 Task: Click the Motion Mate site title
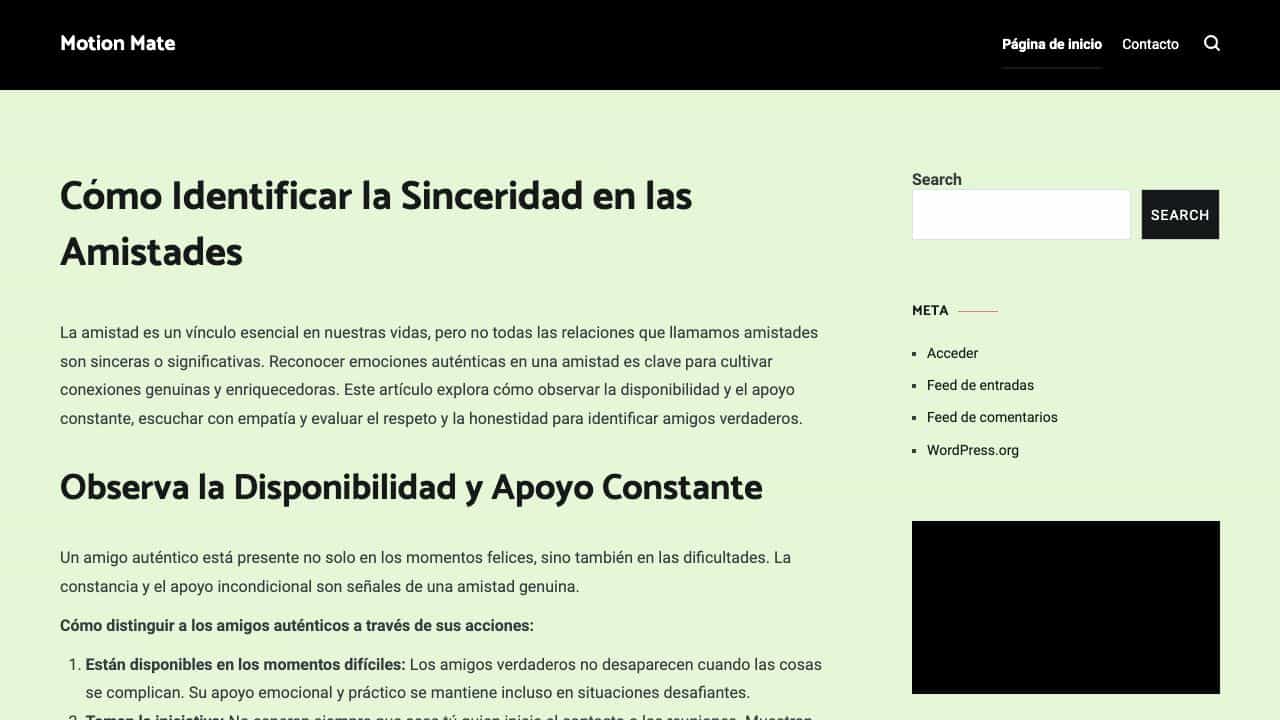(x=118, y=43)
